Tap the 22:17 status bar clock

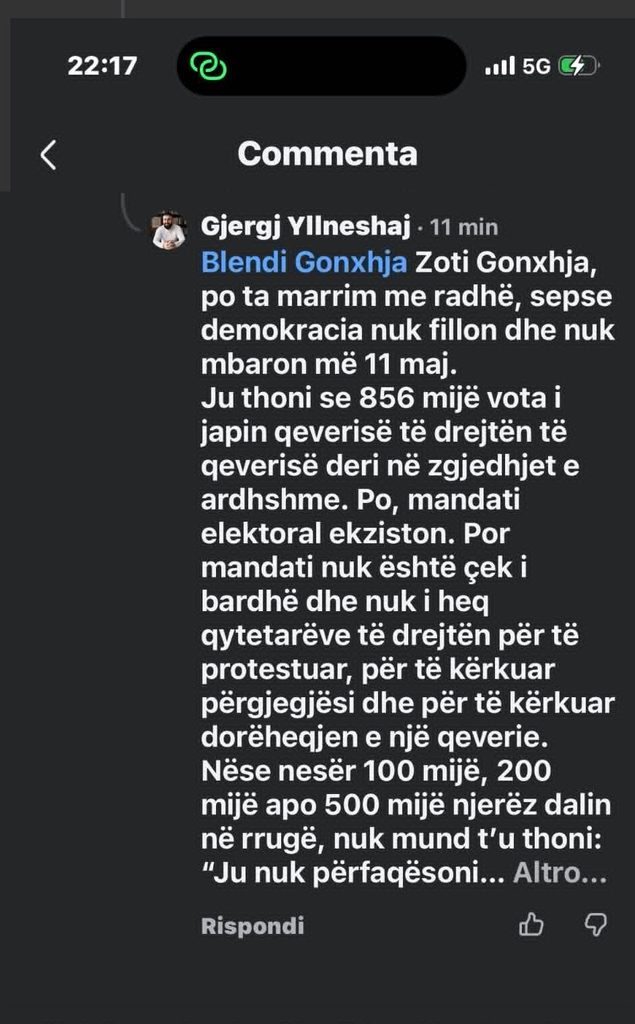click(x=103, y=65)
